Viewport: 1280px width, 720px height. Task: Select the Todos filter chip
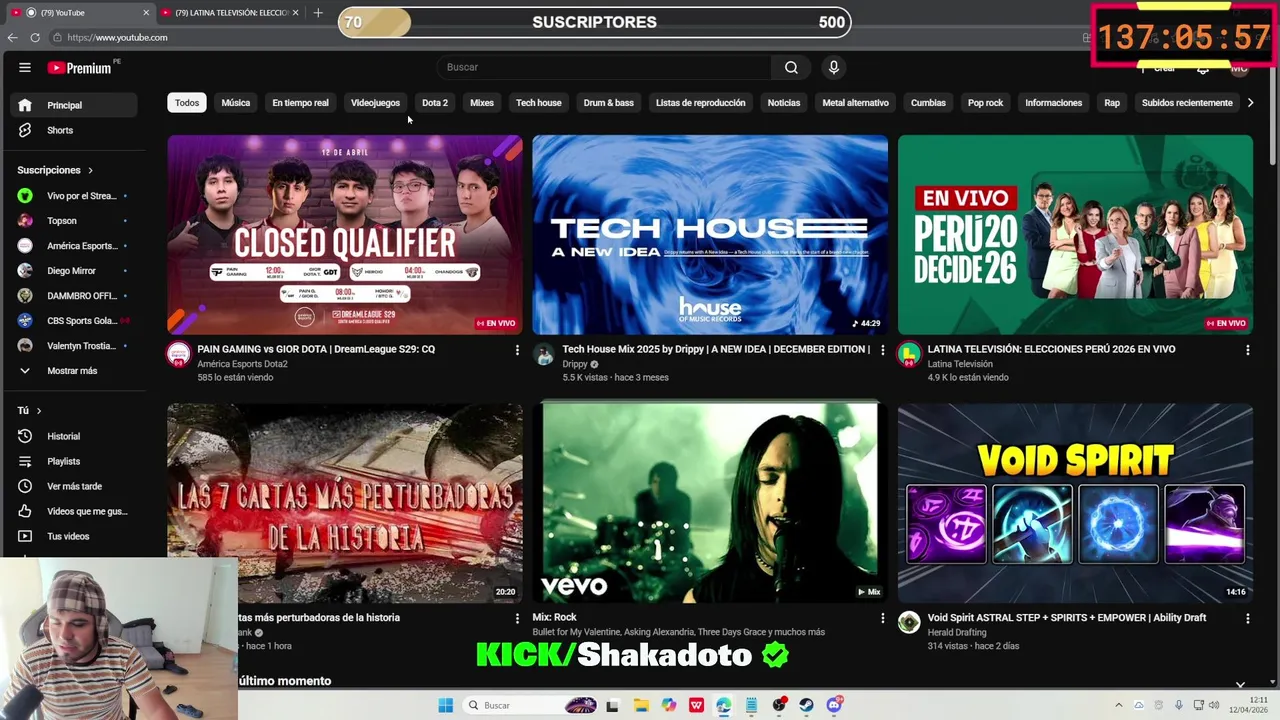187,103
